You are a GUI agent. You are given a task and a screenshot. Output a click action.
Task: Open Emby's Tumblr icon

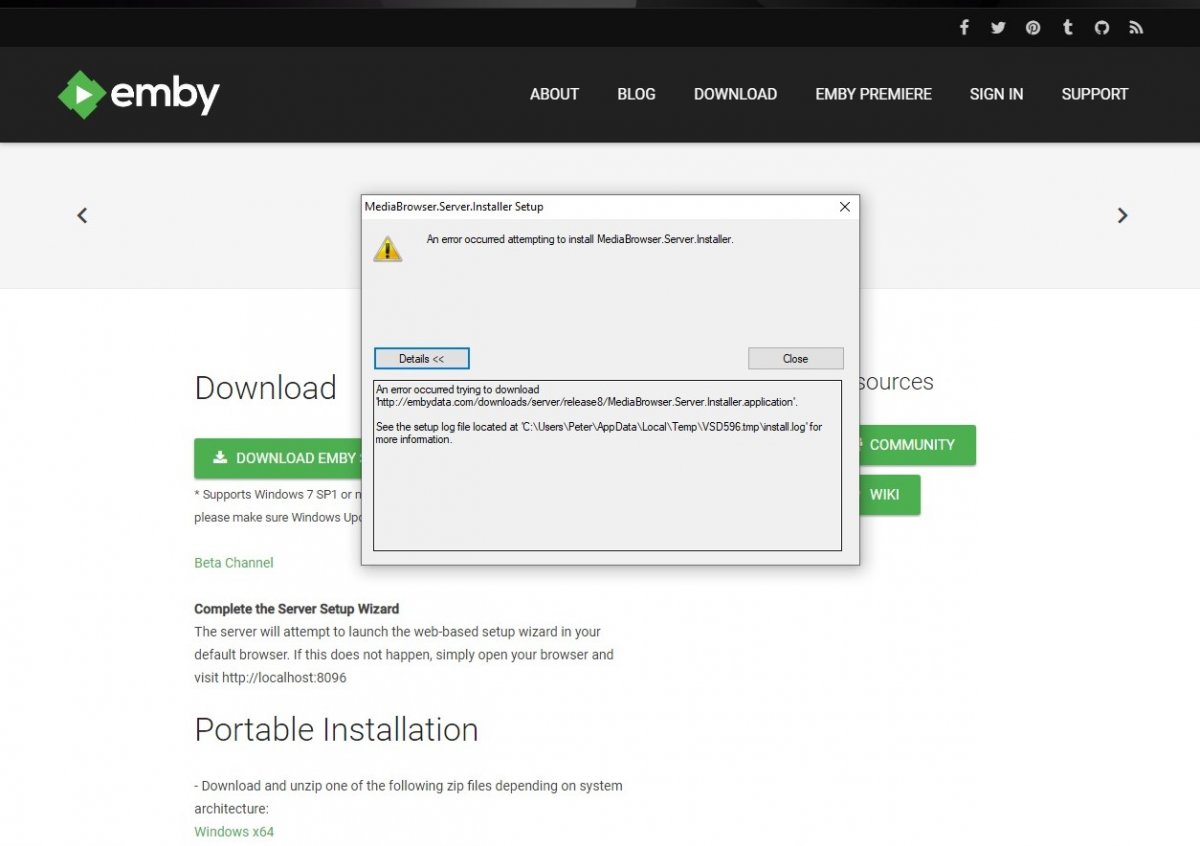(x=1068, y=28)
